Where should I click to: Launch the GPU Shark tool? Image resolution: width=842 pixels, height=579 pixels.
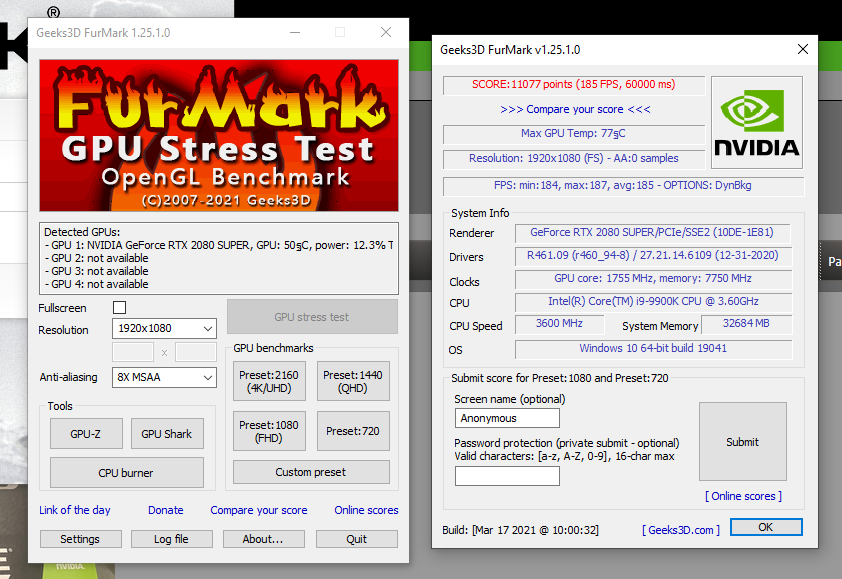(x=167, y=433)
